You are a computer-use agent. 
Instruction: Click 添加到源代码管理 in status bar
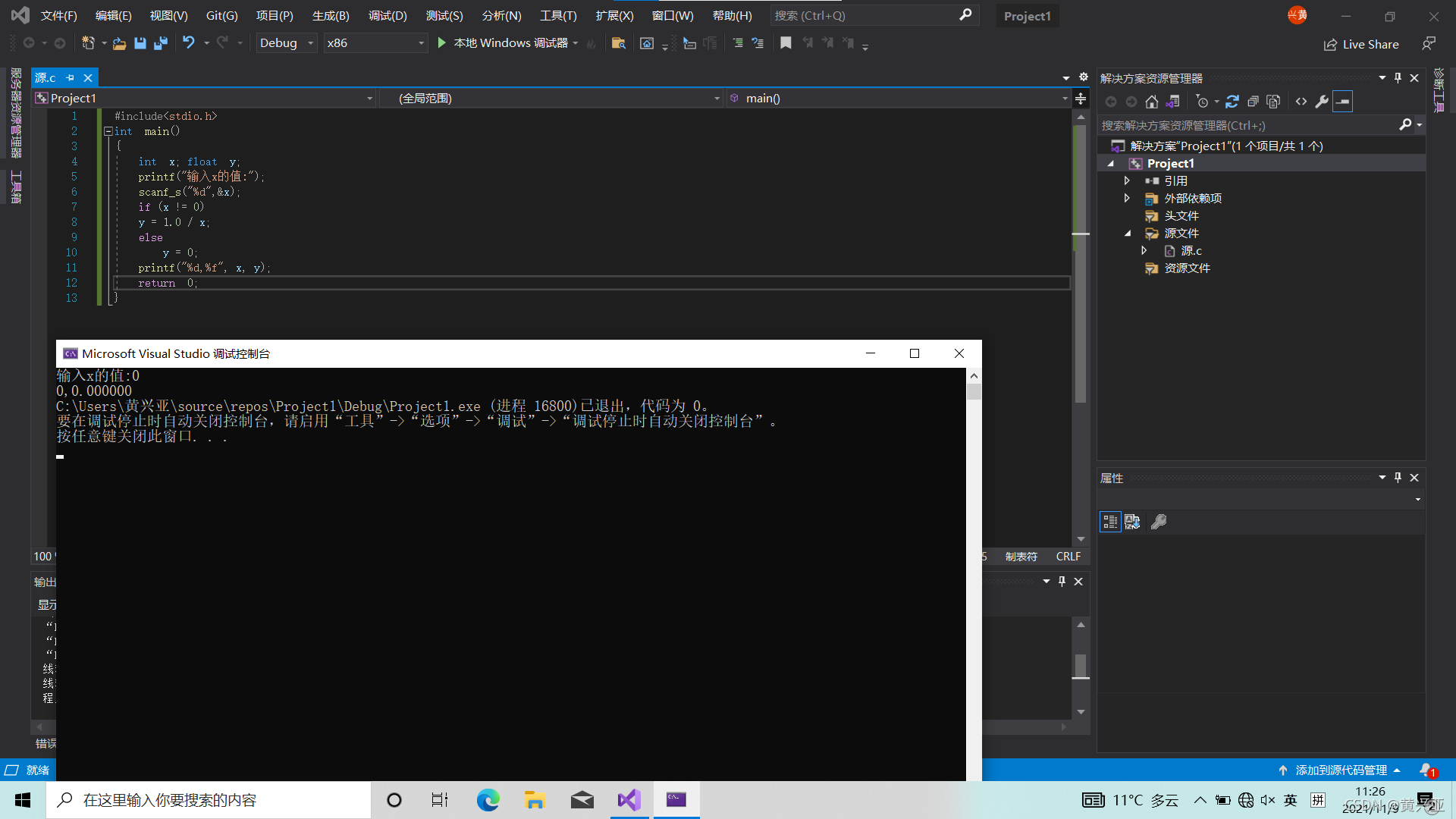(x=1340, y=770)
